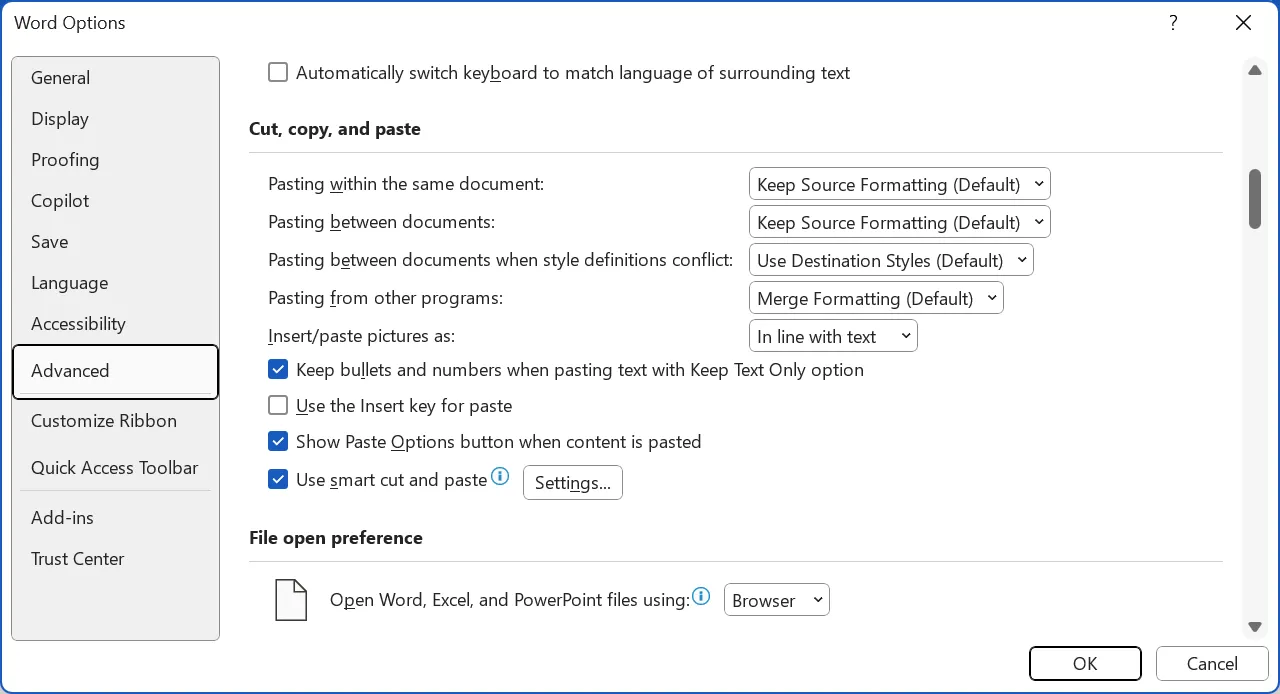Select the Customize Ribbon section
This screenshot has height=694, width=1280.
pos(103,421)
